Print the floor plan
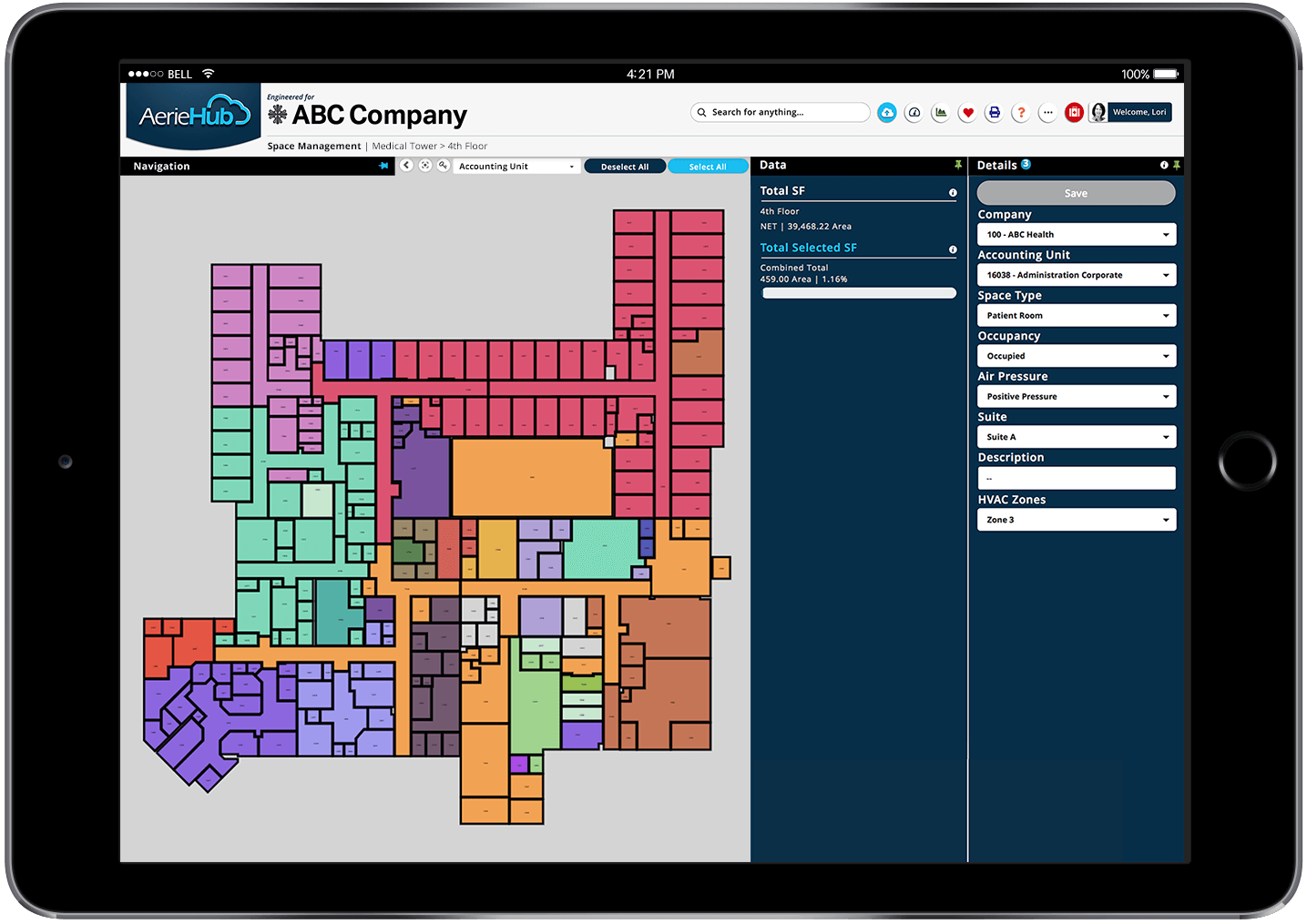1307x924 pixels. click(994, 112)
